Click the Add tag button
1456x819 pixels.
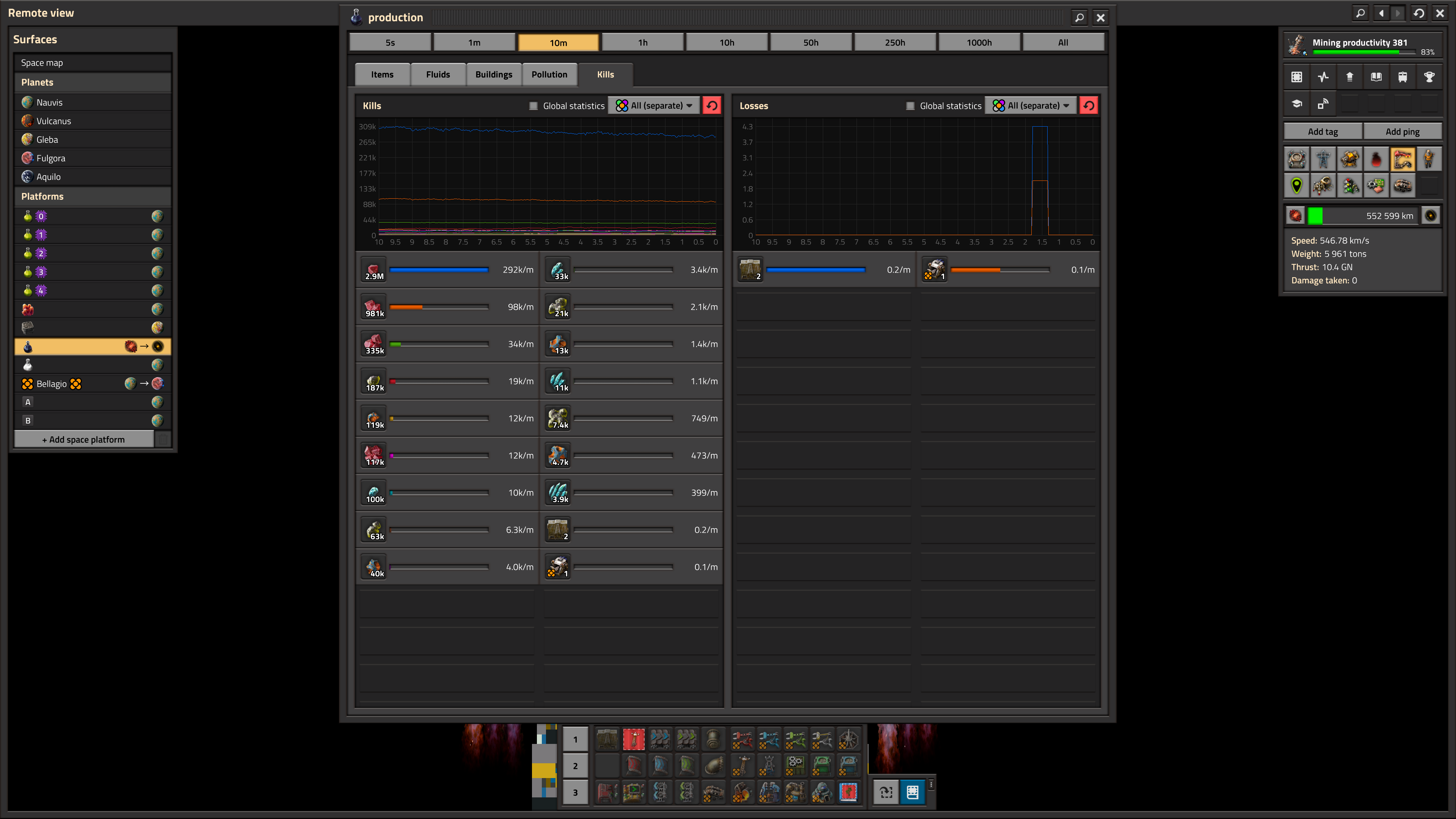1323,131
